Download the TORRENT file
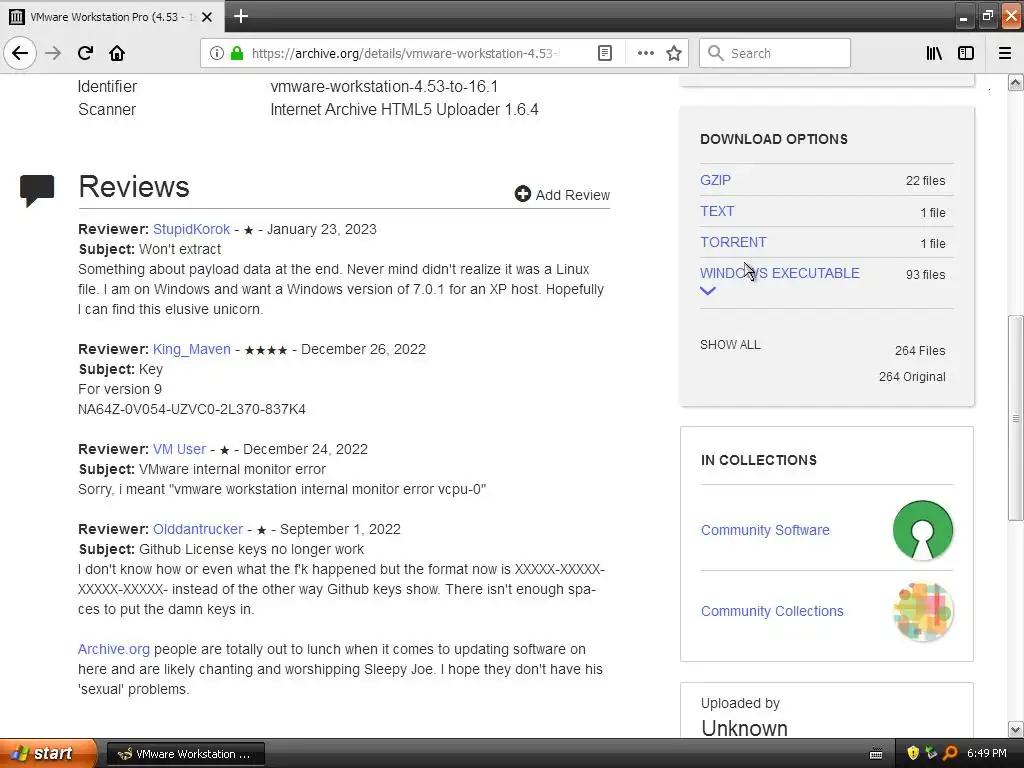The width and height of the screenshot is (1024, 768). [x=733, y=242]
